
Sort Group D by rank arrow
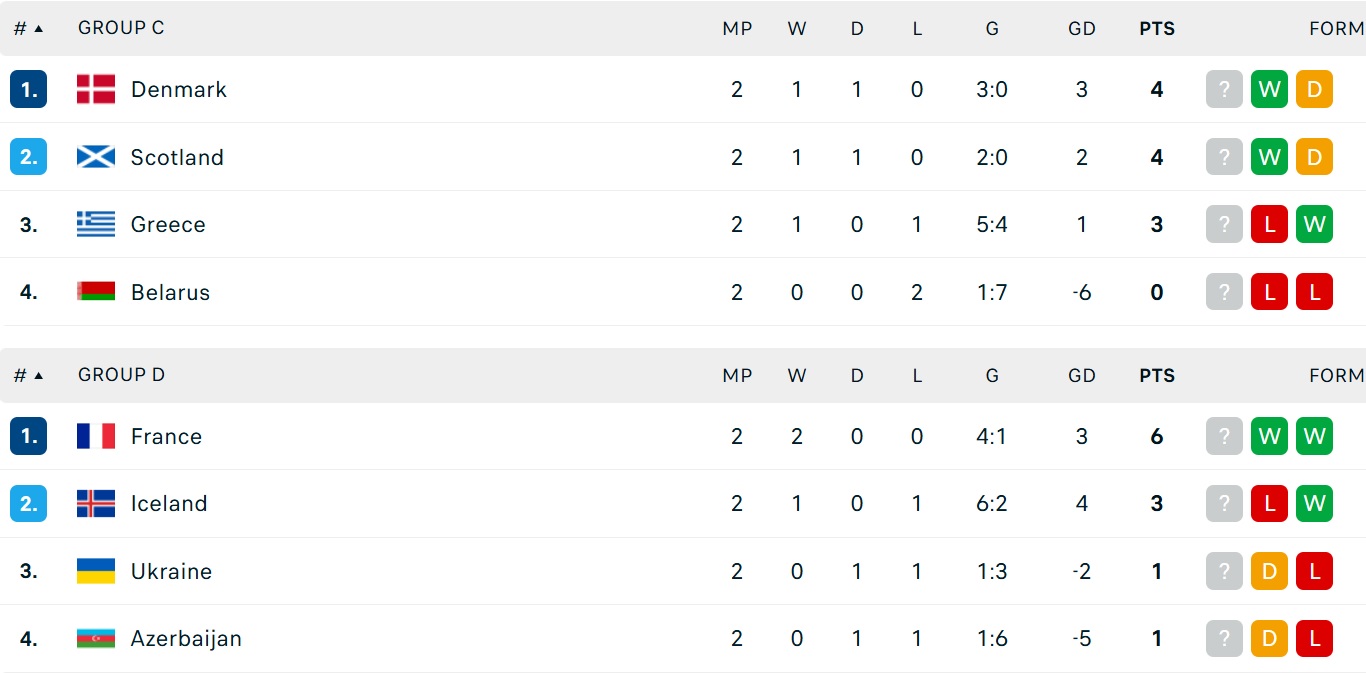[38, 375]
